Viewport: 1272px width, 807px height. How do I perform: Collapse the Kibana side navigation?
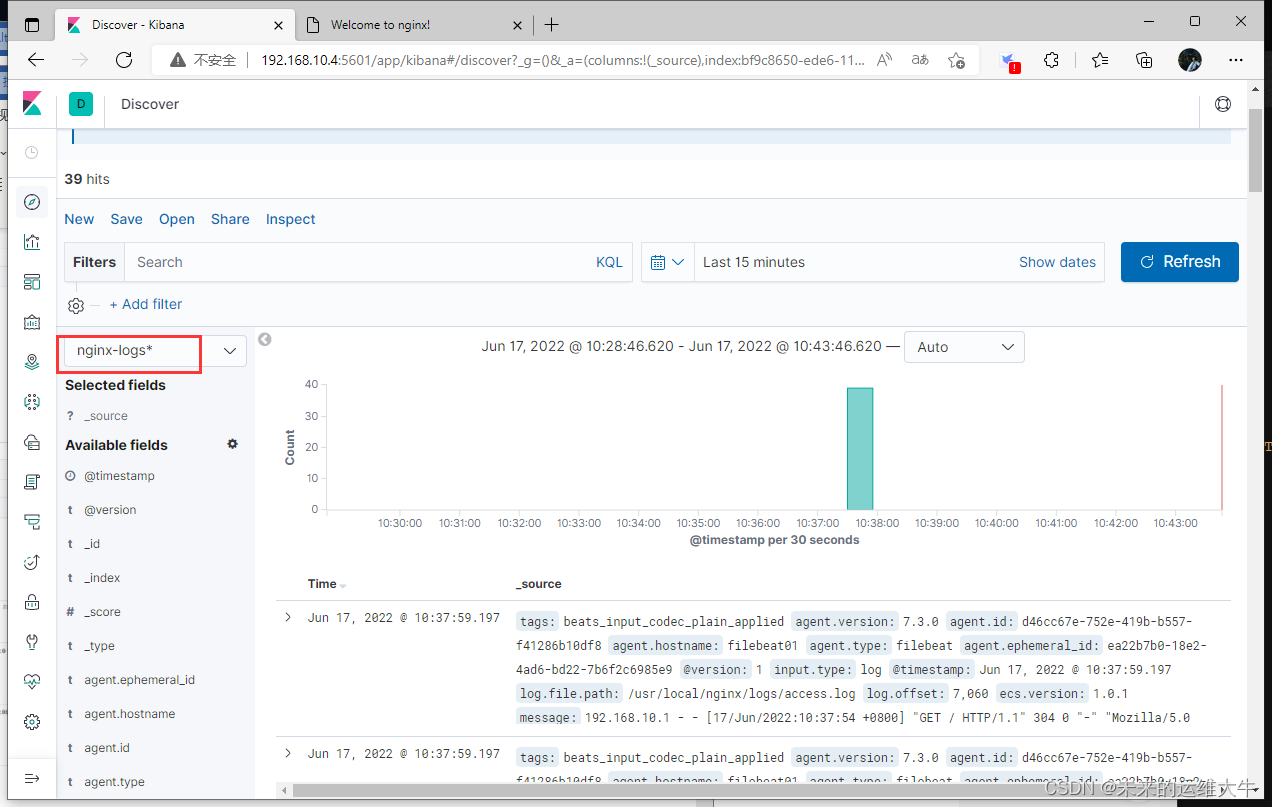[x=32, y=779]
